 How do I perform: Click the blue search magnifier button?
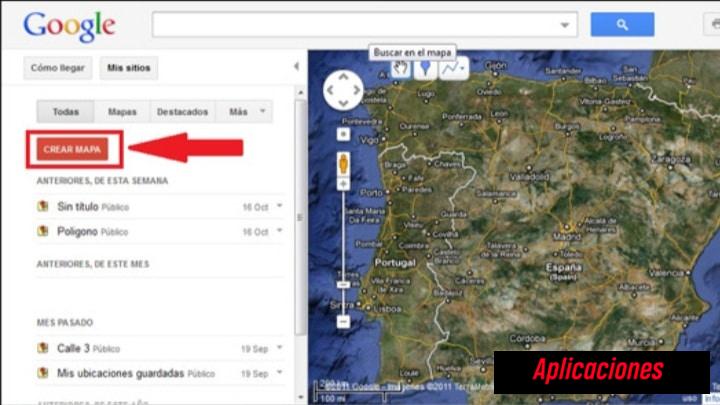pyautogui.click(x=622, y=24)
